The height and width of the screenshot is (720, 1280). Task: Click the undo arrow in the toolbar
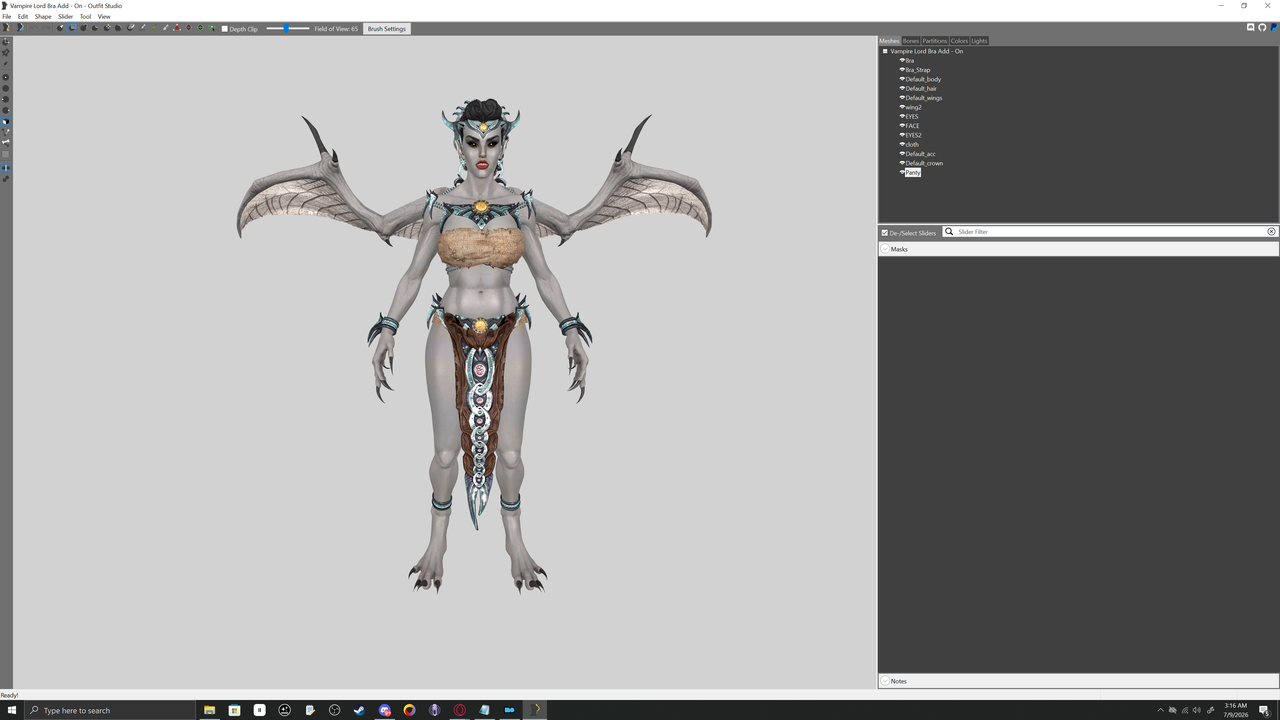pos(34,28)
